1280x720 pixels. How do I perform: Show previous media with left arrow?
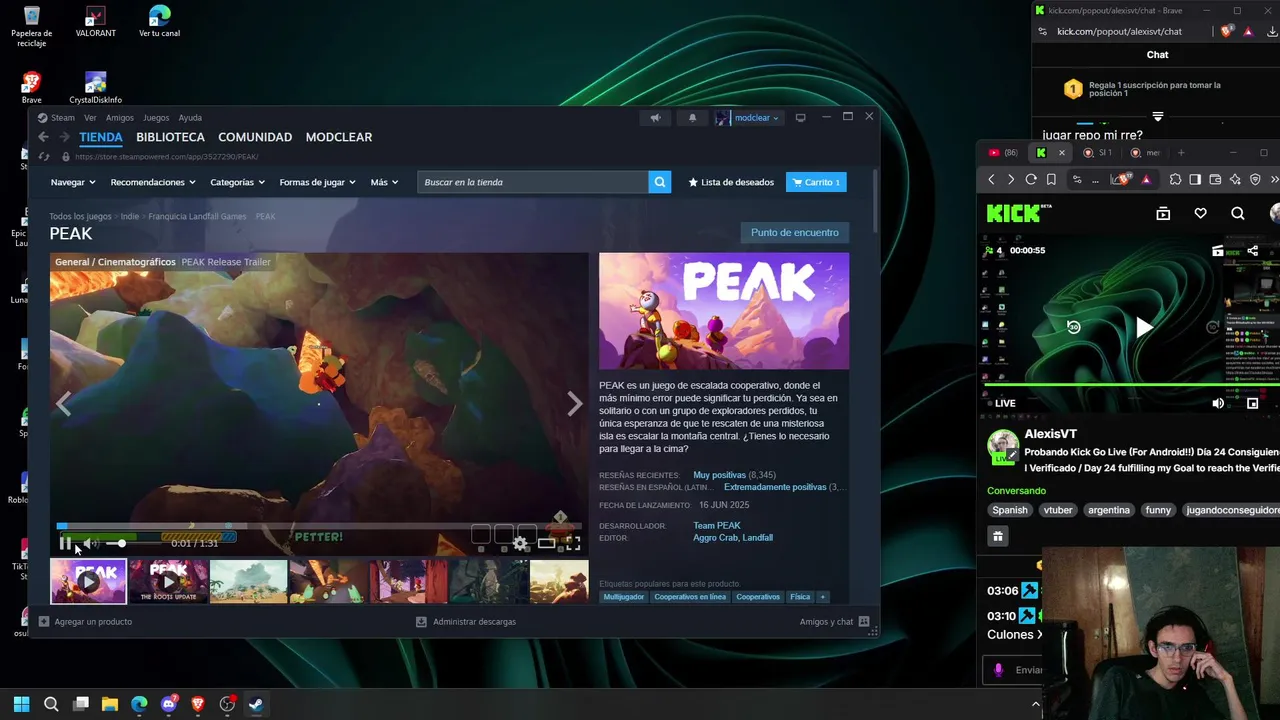64,404
